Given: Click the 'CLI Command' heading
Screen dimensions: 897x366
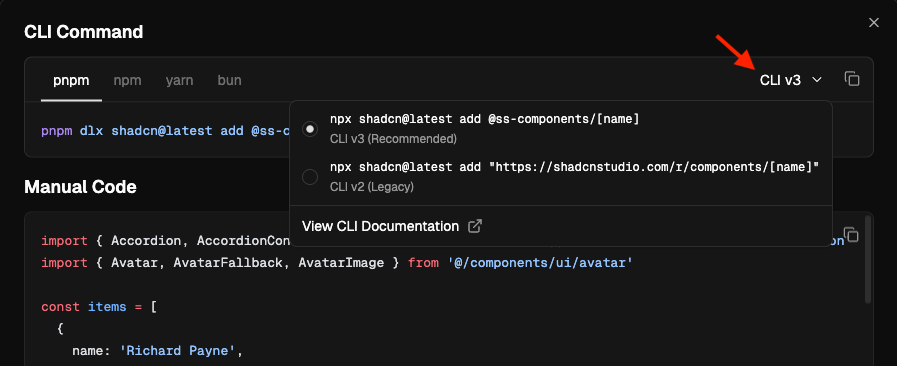Looking at the screenshot, I should tap(84, 32).
